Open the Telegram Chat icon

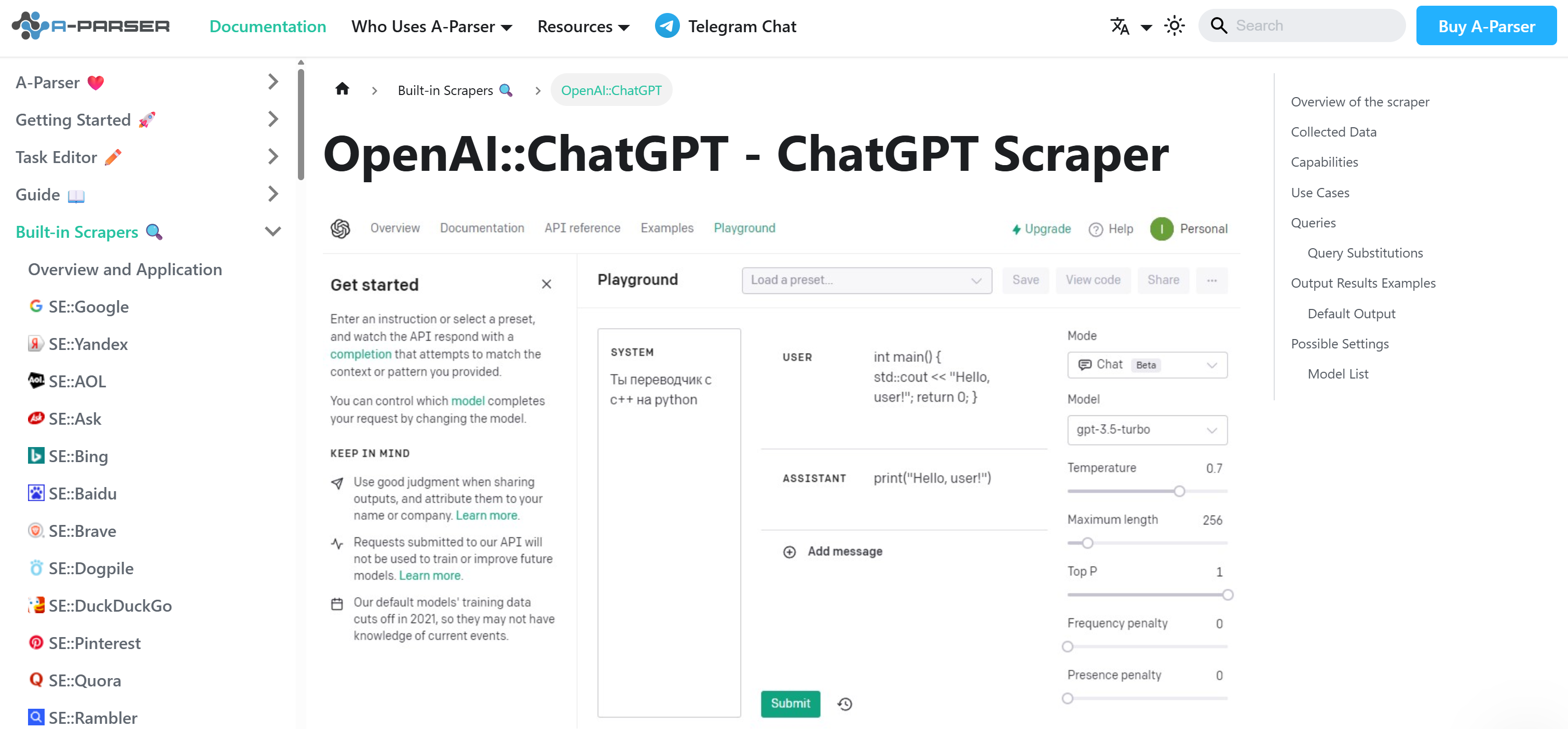click(x=667, y=25)
